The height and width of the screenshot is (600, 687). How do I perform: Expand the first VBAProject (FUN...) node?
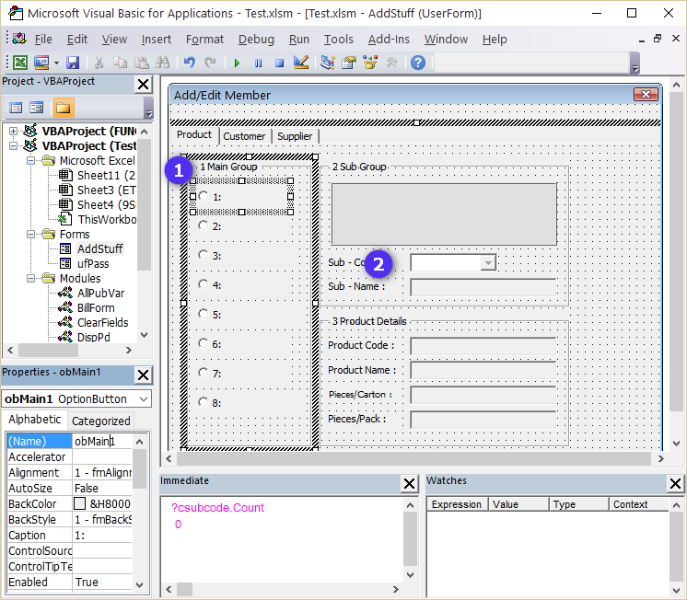point(13,131)
